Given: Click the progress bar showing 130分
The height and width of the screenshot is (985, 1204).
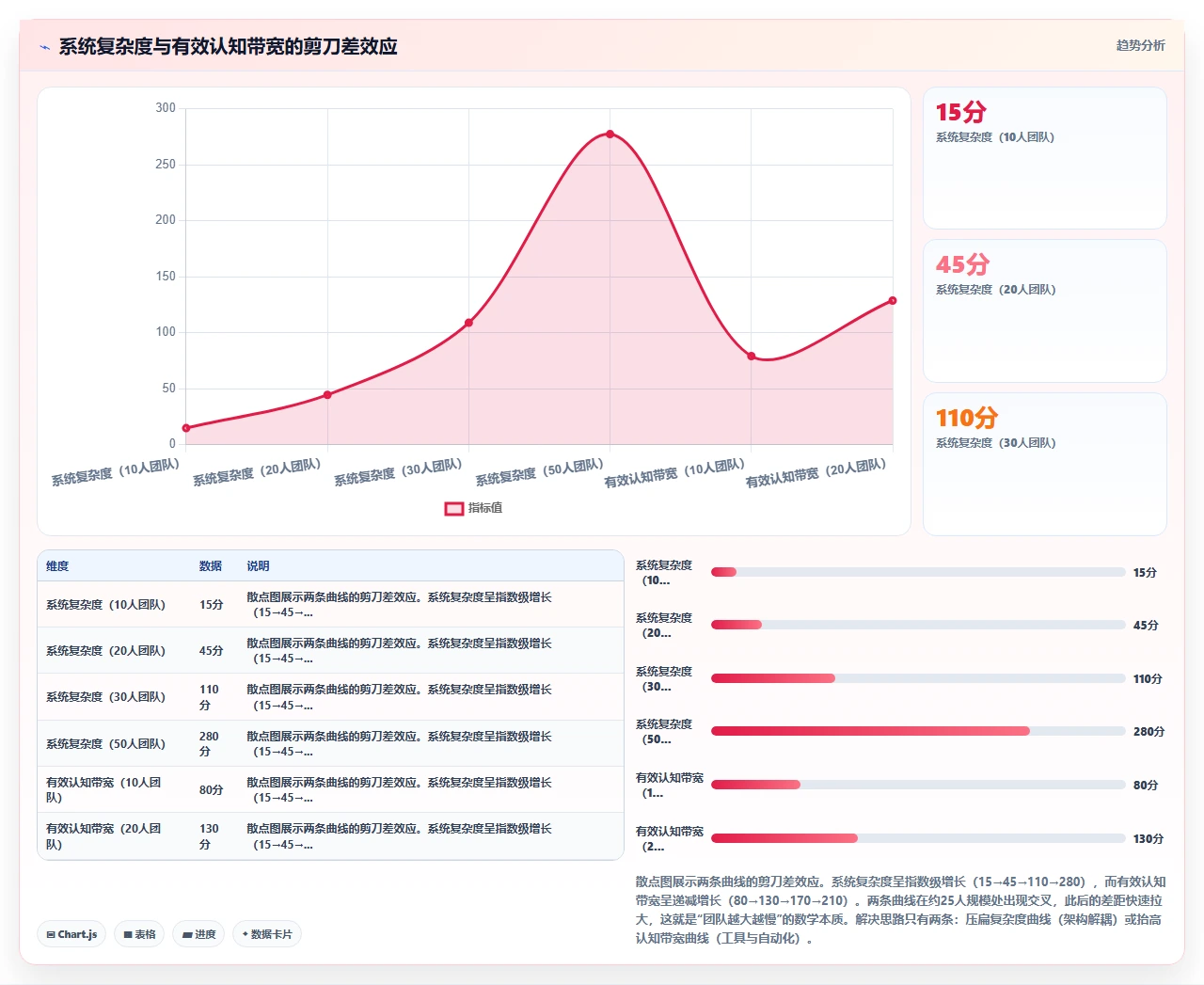Looking at the screenshot, I should (918, 838).
